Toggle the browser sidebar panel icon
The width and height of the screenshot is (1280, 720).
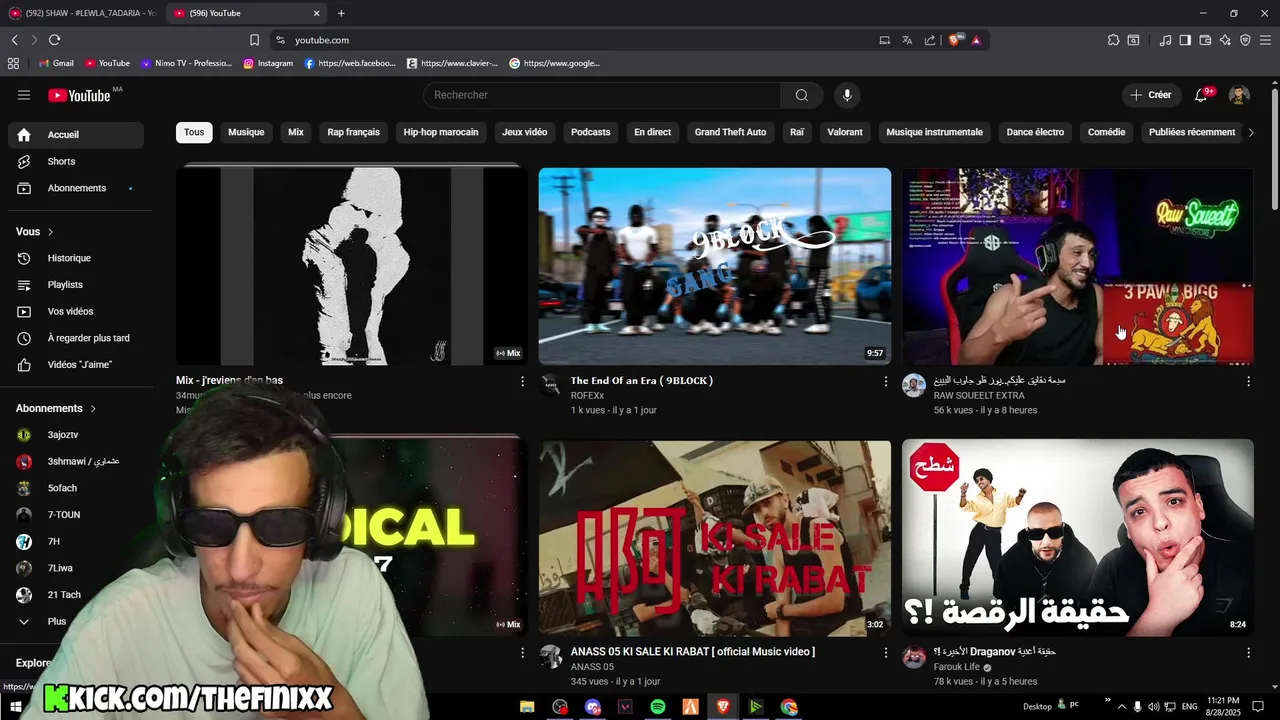(1185, 40)
